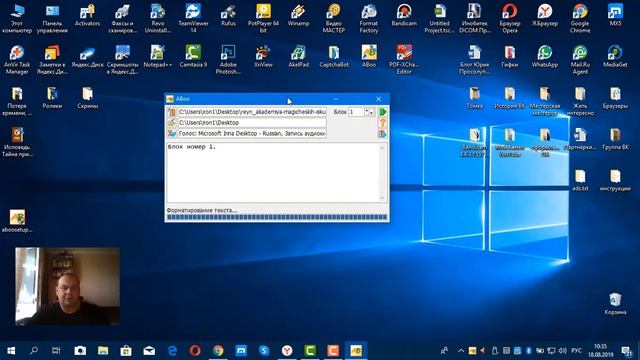Start conversion with the green play button

click(383, 112)
